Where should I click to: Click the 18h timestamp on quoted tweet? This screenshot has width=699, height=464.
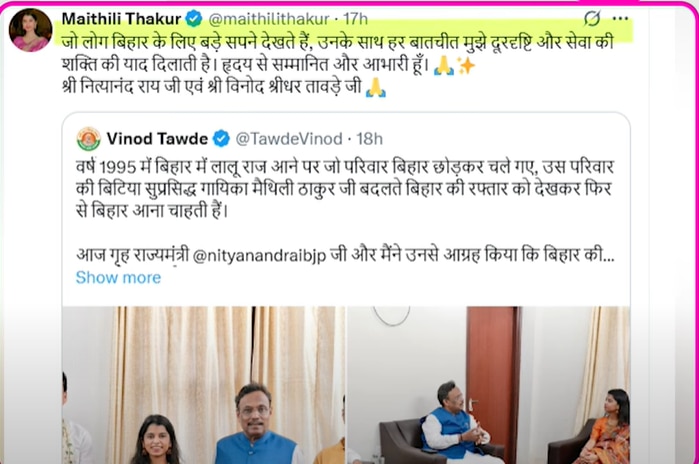pyautogui.click(x=370, y=139)
